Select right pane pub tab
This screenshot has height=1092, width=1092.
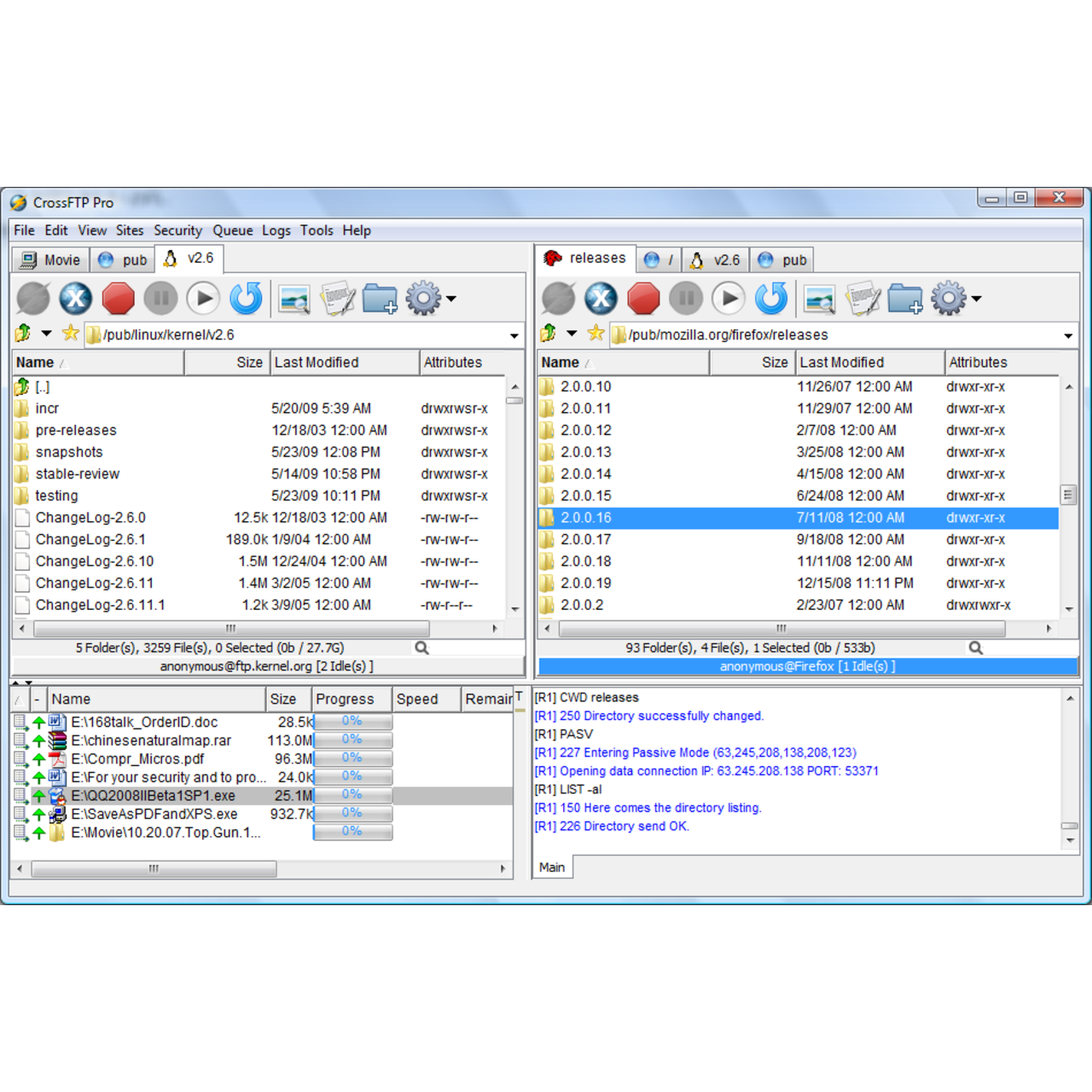click(782, 260)
